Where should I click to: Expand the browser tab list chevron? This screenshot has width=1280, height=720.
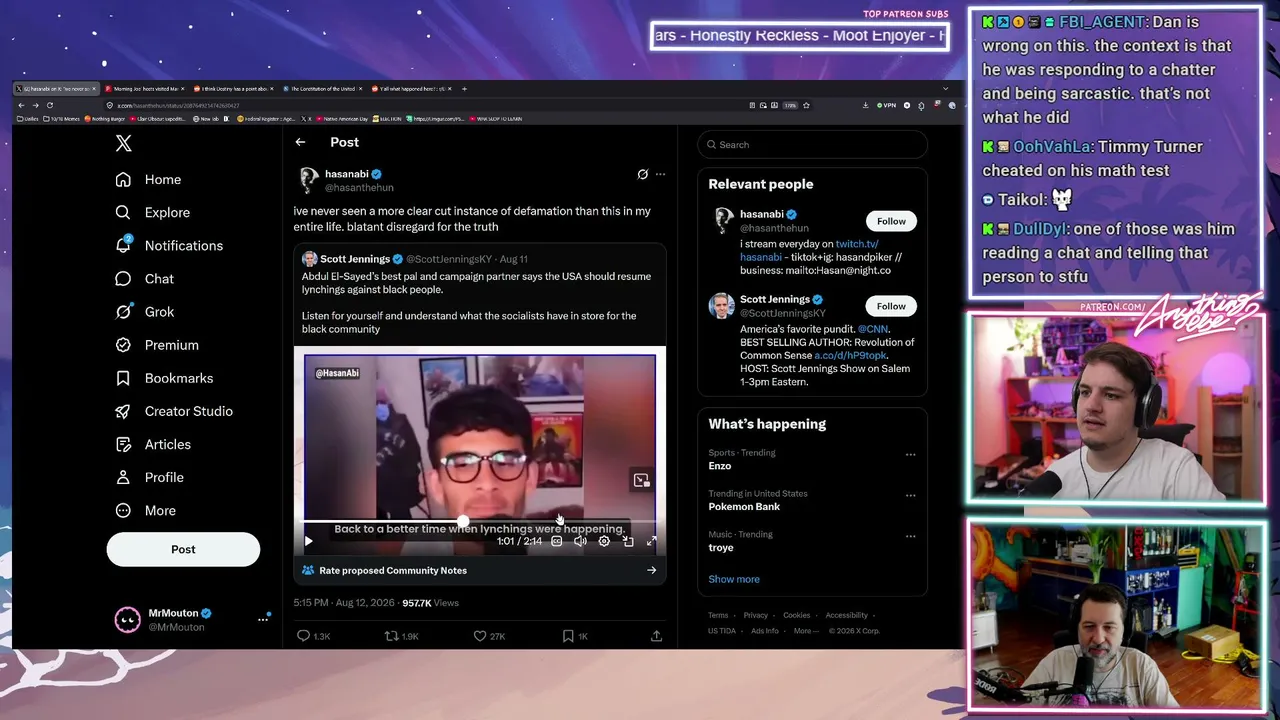point(945,89)
